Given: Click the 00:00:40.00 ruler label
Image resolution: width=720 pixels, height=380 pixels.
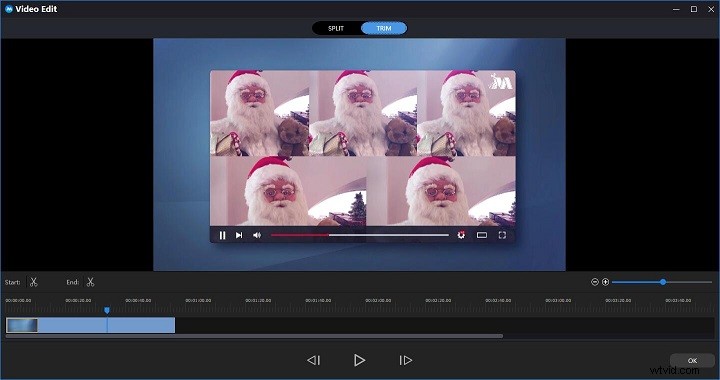Looking at the screenshot, I should [138, 301].
